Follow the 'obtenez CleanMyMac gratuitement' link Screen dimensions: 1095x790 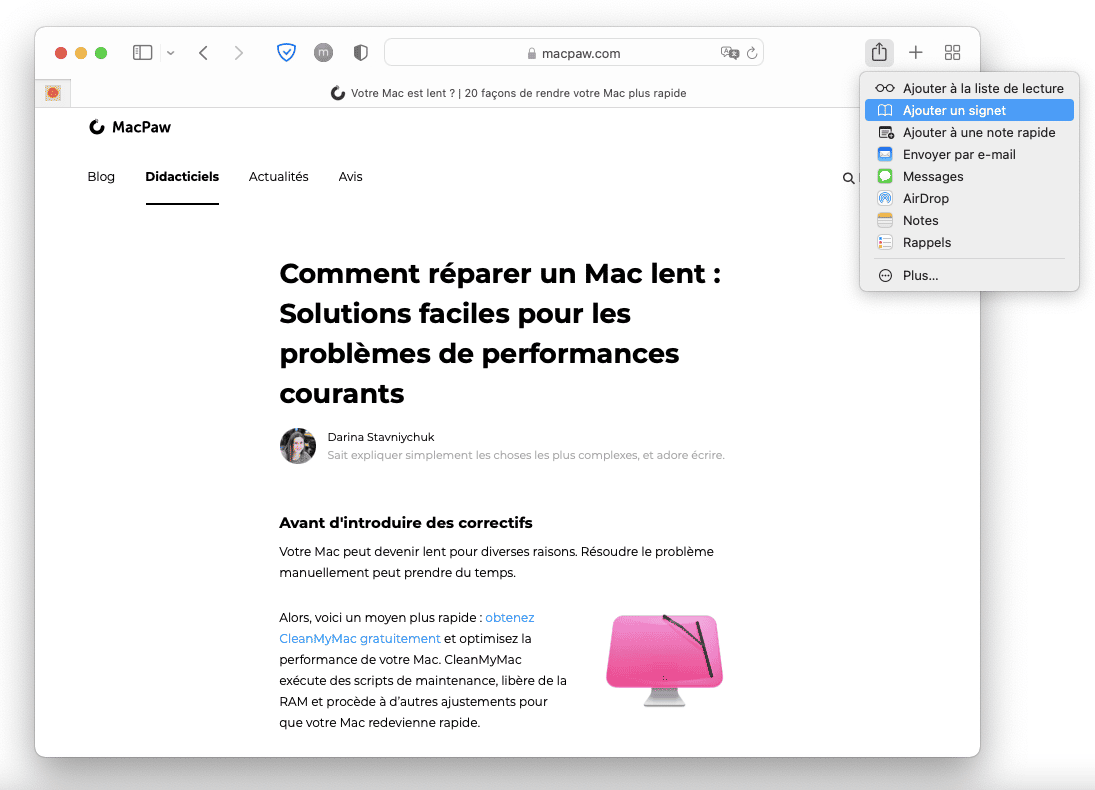pyautogui.click(x=360, y=638)
